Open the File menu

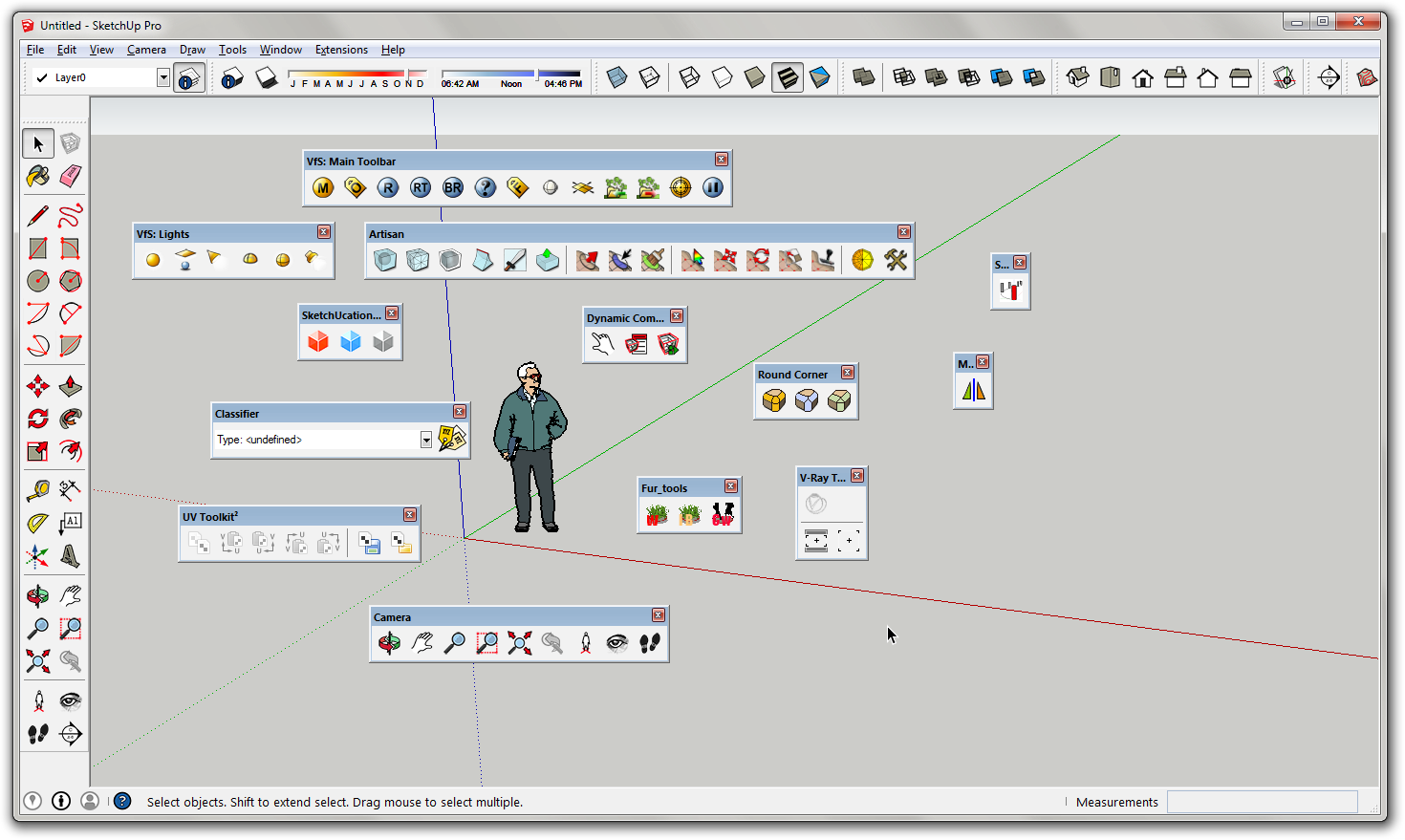[35, 50]
